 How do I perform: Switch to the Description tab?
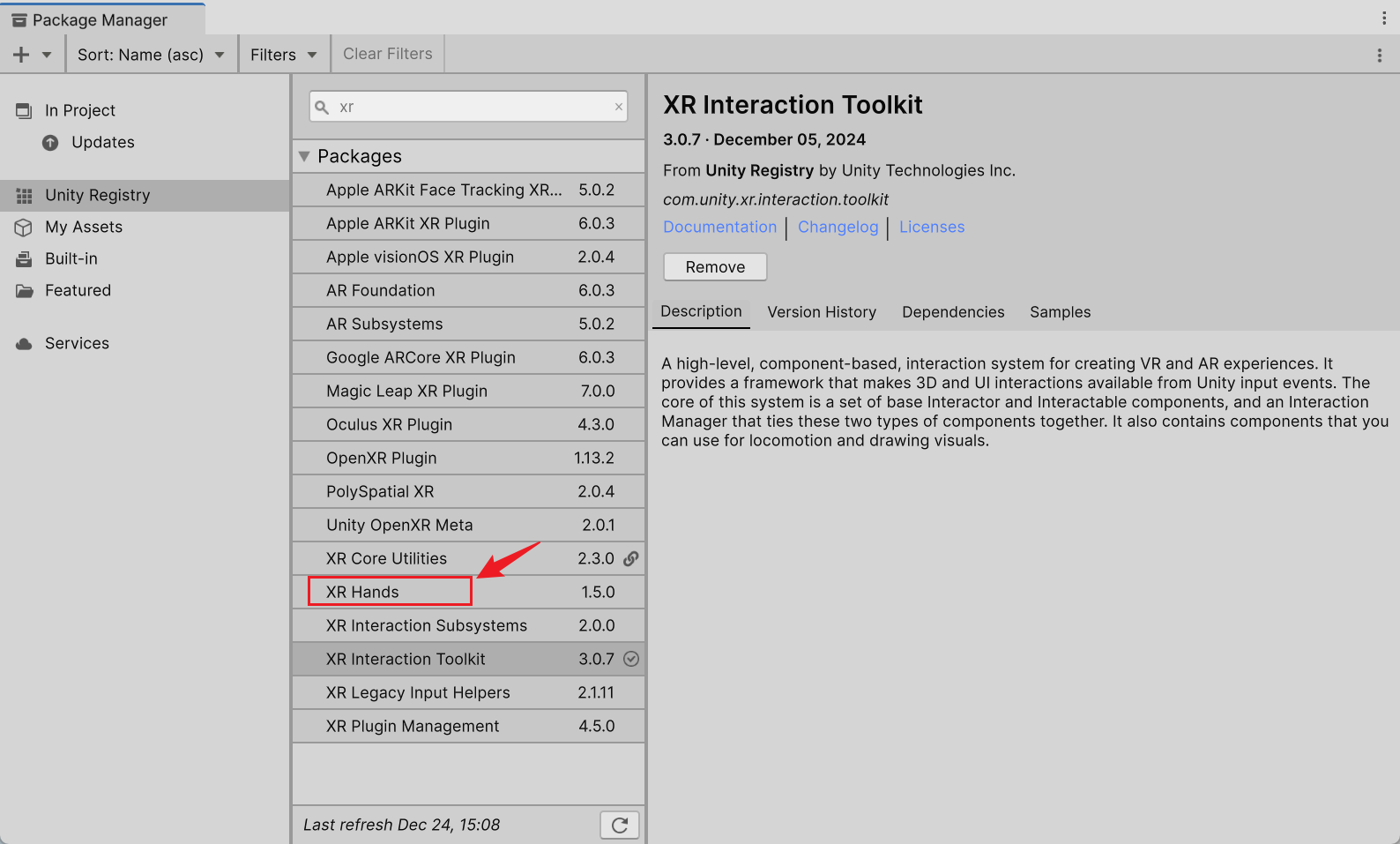pyautogui.click(x=701, y=311)
